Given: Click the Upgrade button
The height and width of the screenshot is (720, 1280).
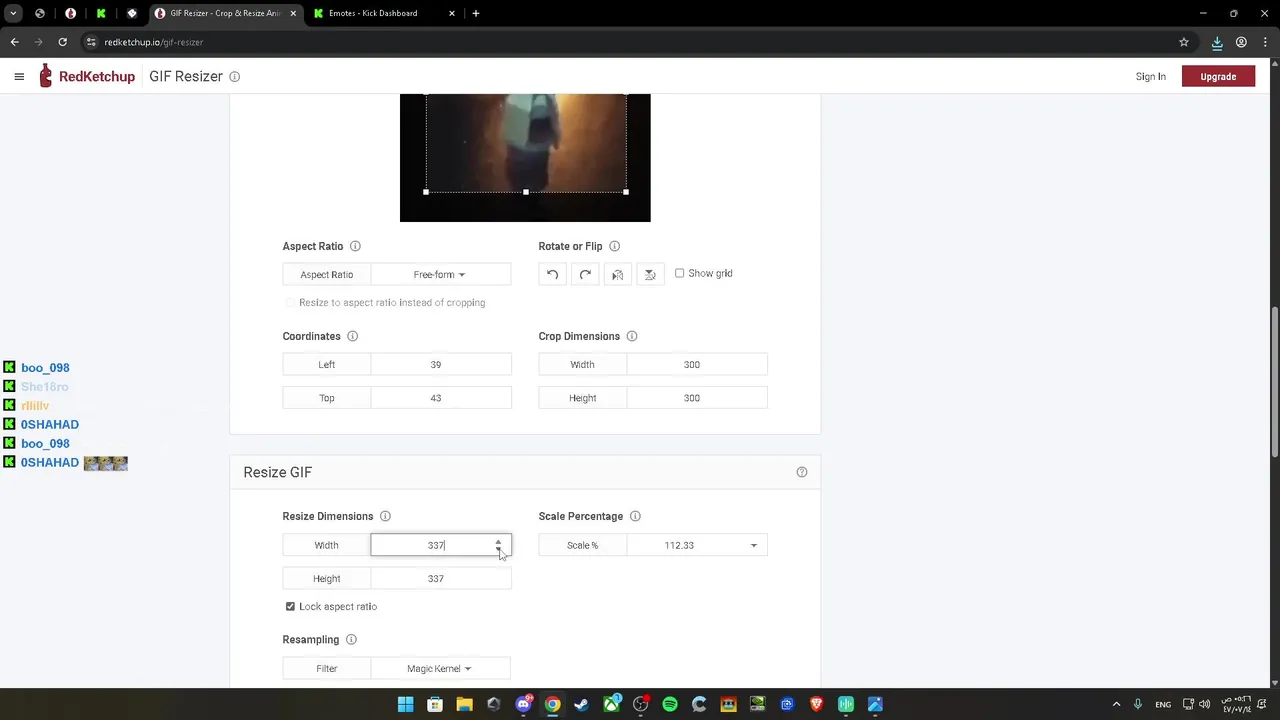Looking at the screenshot, I should click(1218, 77).
